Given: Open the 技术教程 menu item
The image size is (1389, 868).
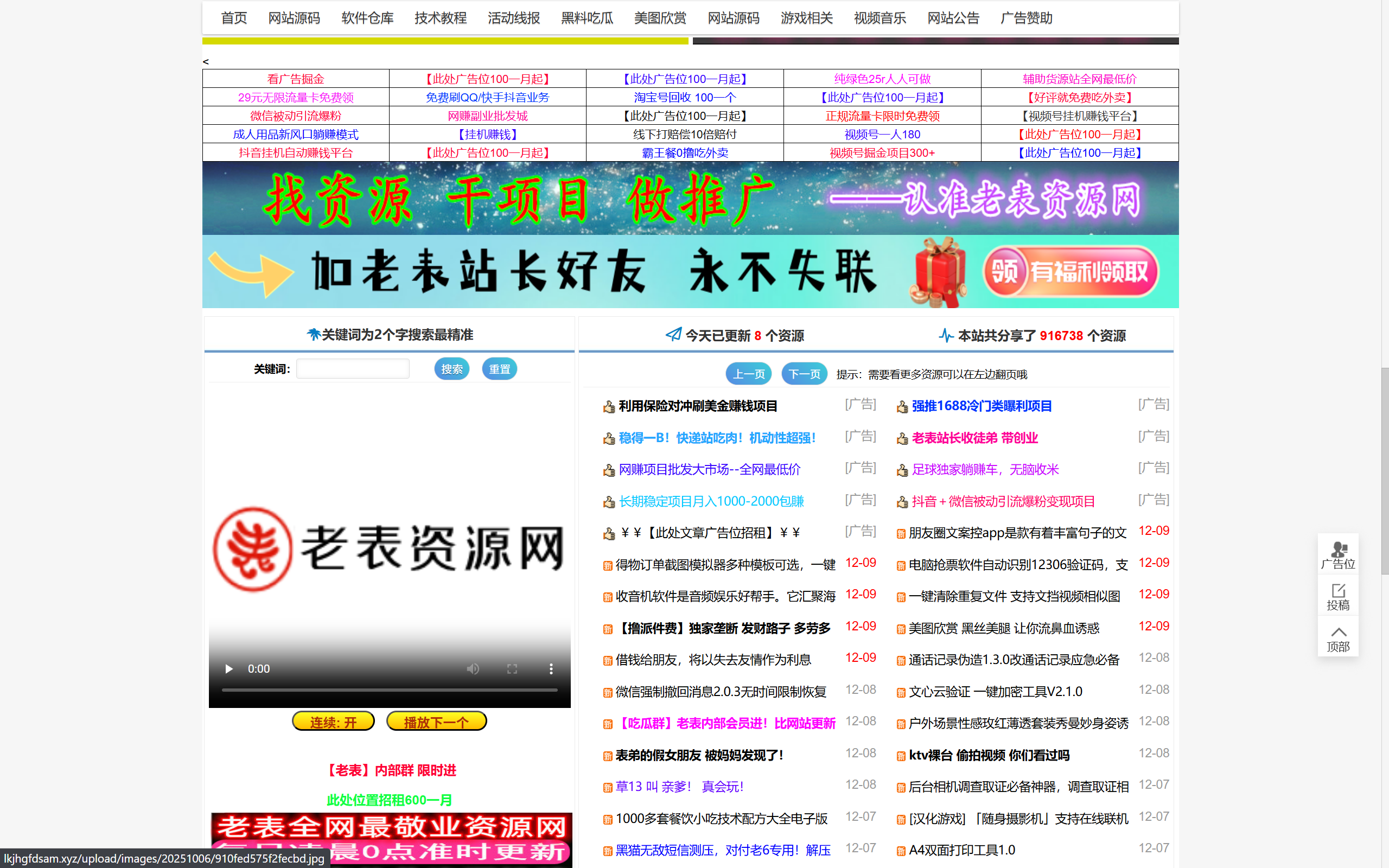Looking at the screenshot, I should pos(439,18).
